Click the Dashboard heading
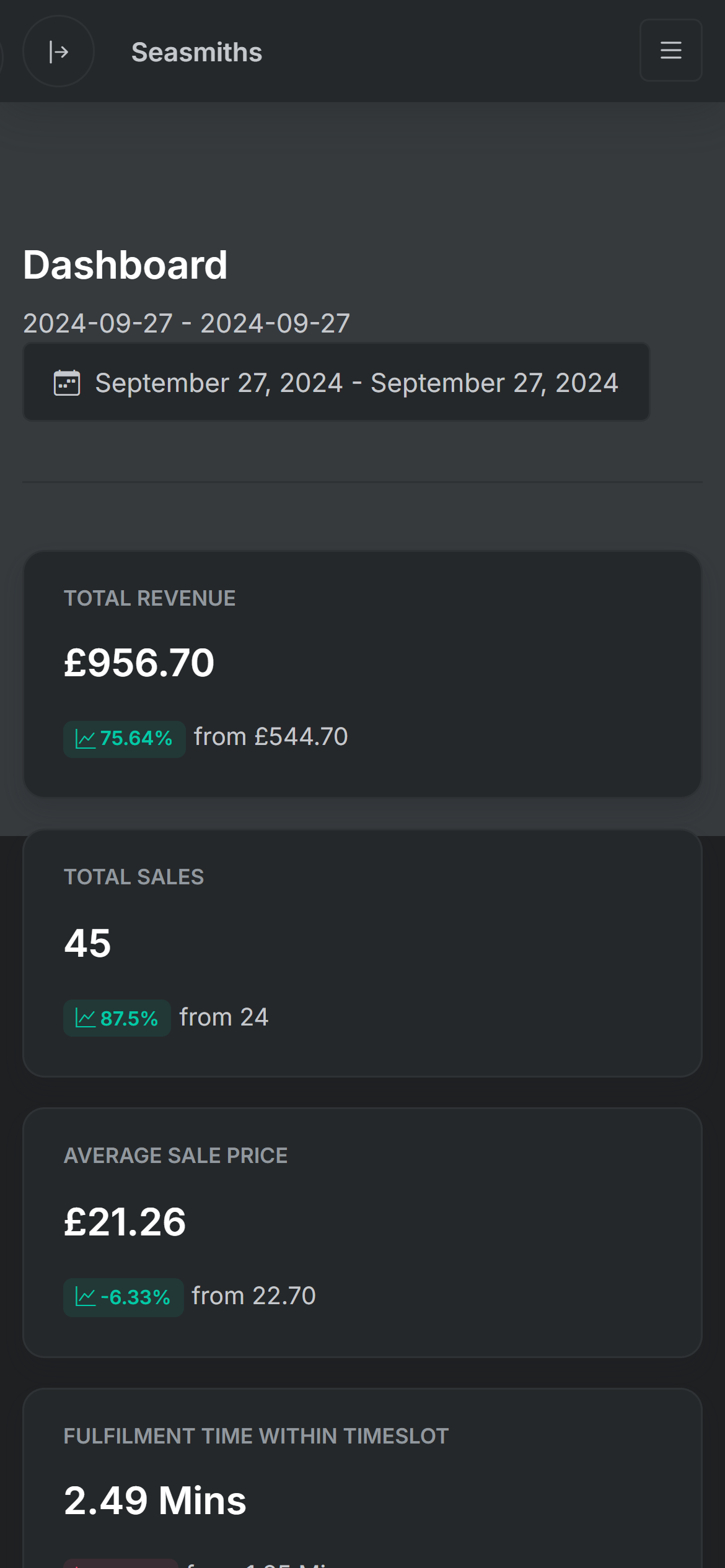Viewport: 725px width, 1568px height. click(x=125, y=265)
